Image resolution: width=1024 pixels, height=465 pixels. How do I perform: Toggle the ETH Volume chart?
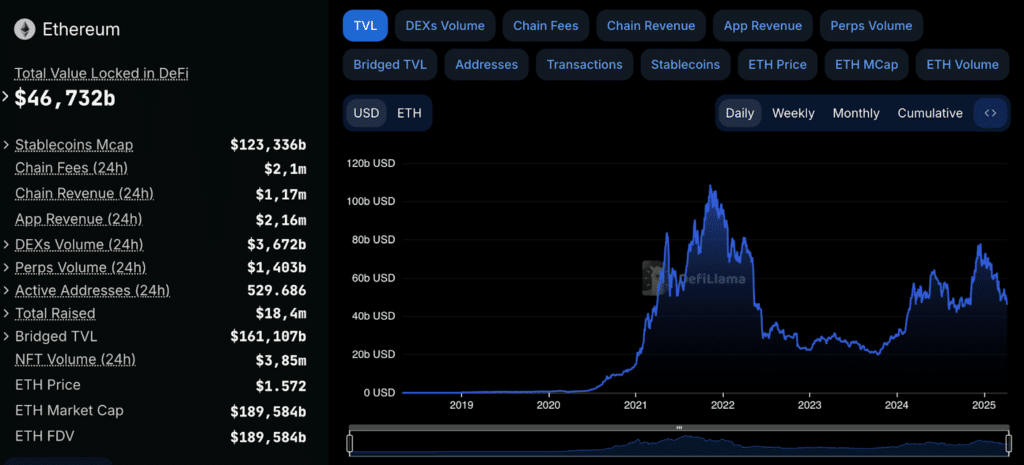[x=963, y=65]
